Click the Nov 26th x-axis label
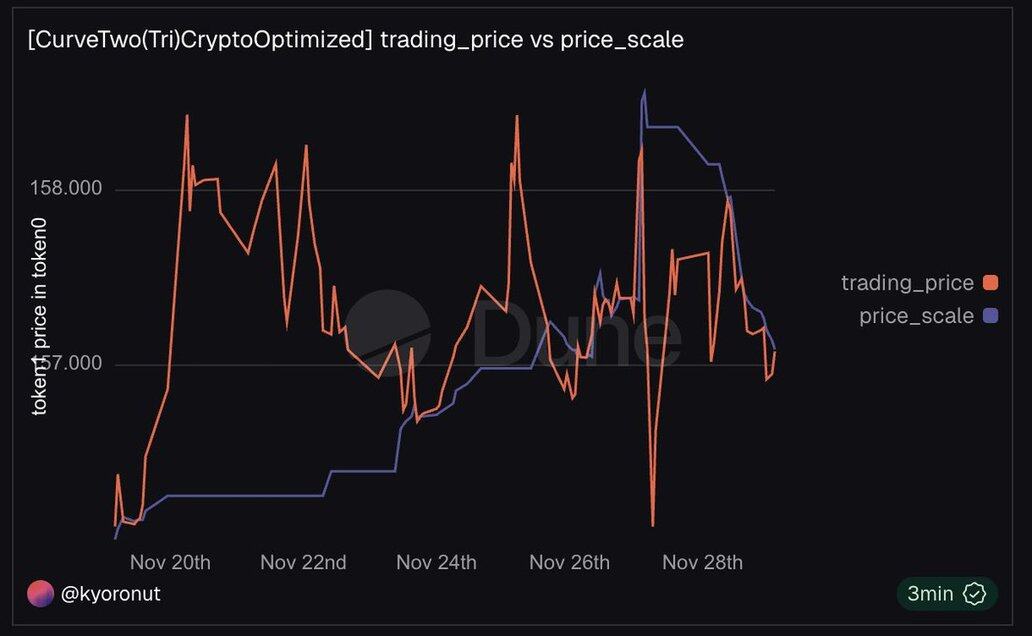Viewport: 1032px width, 636px height. click(x=569, y=562)
